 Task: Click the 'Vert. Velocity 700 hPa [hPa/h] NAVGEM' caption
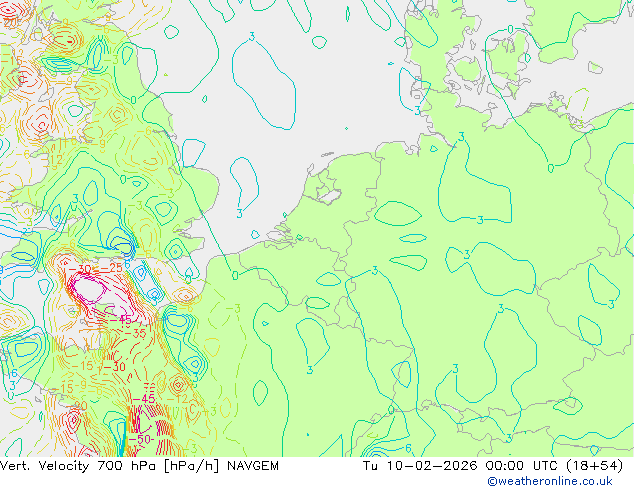pos(139,466)
